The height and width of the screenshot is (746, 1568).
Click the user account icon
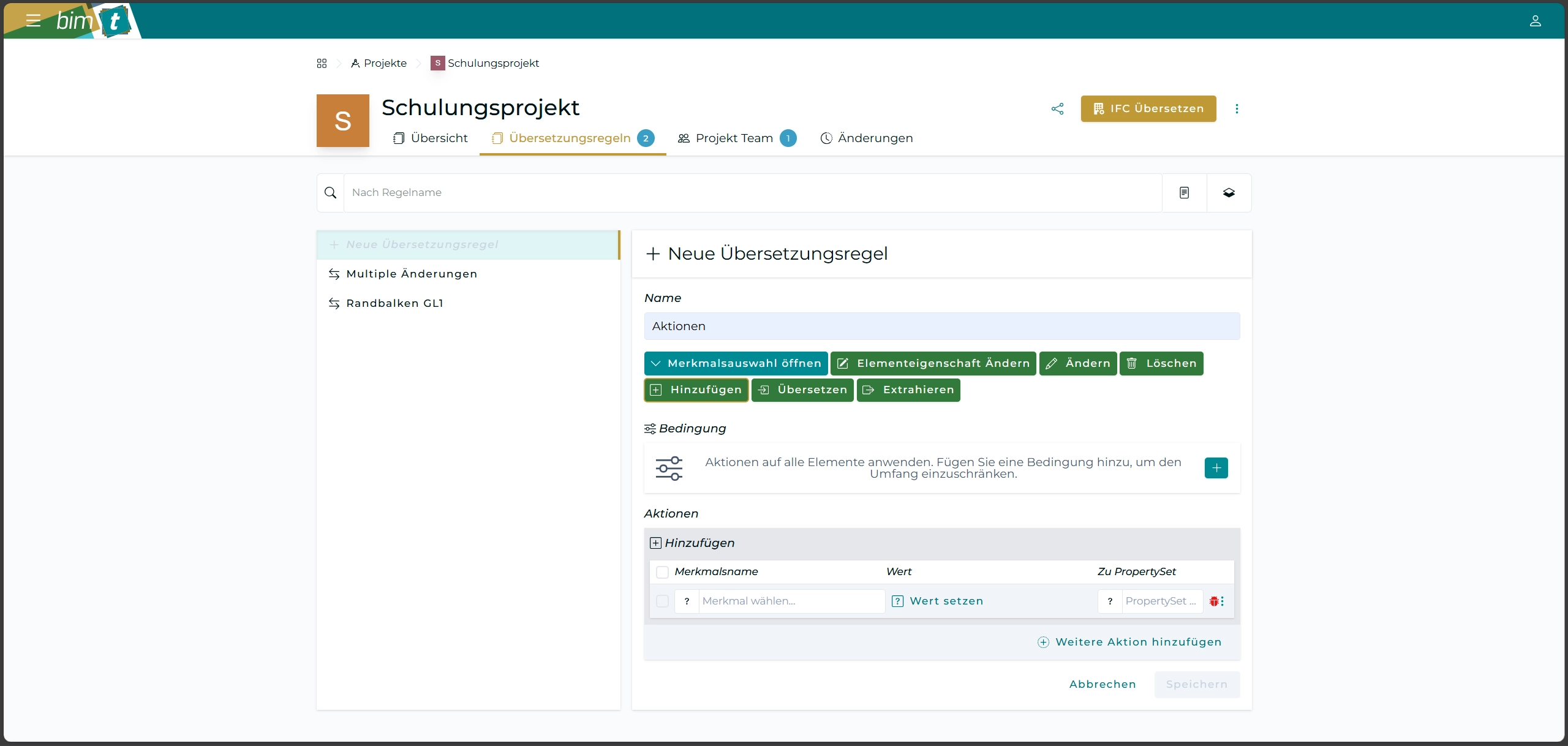pos(1535,21)
